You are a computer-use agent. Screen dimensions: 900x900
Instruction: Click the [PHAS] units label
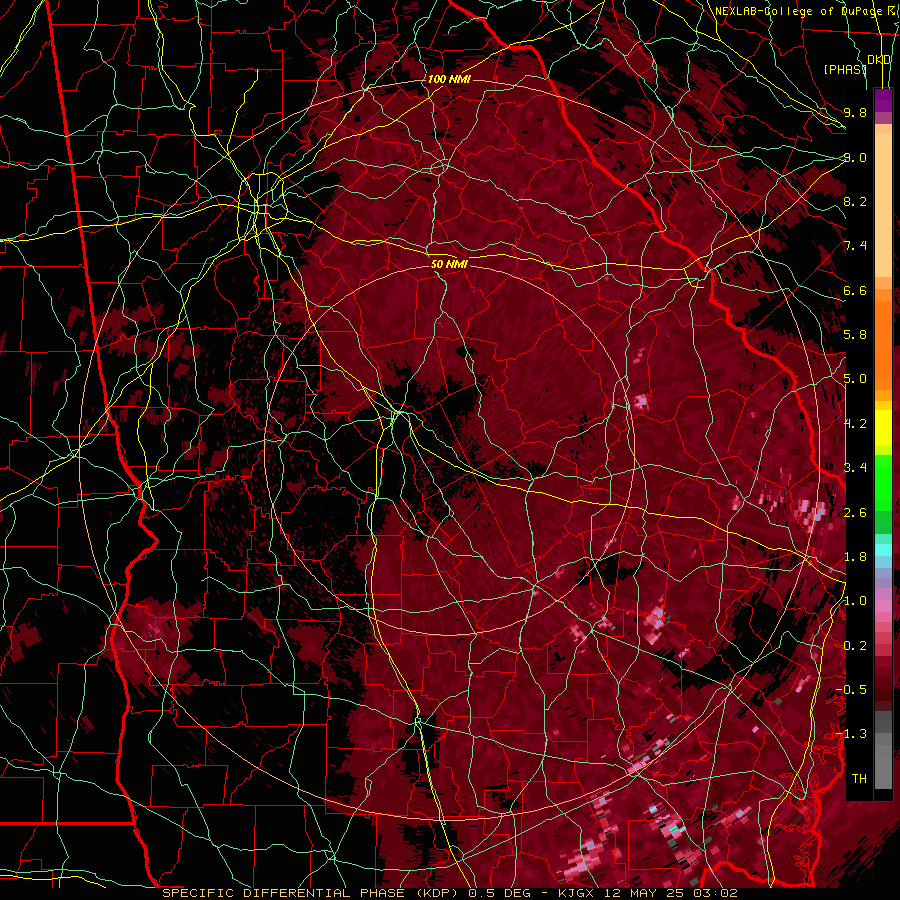(x=845, y=69)
